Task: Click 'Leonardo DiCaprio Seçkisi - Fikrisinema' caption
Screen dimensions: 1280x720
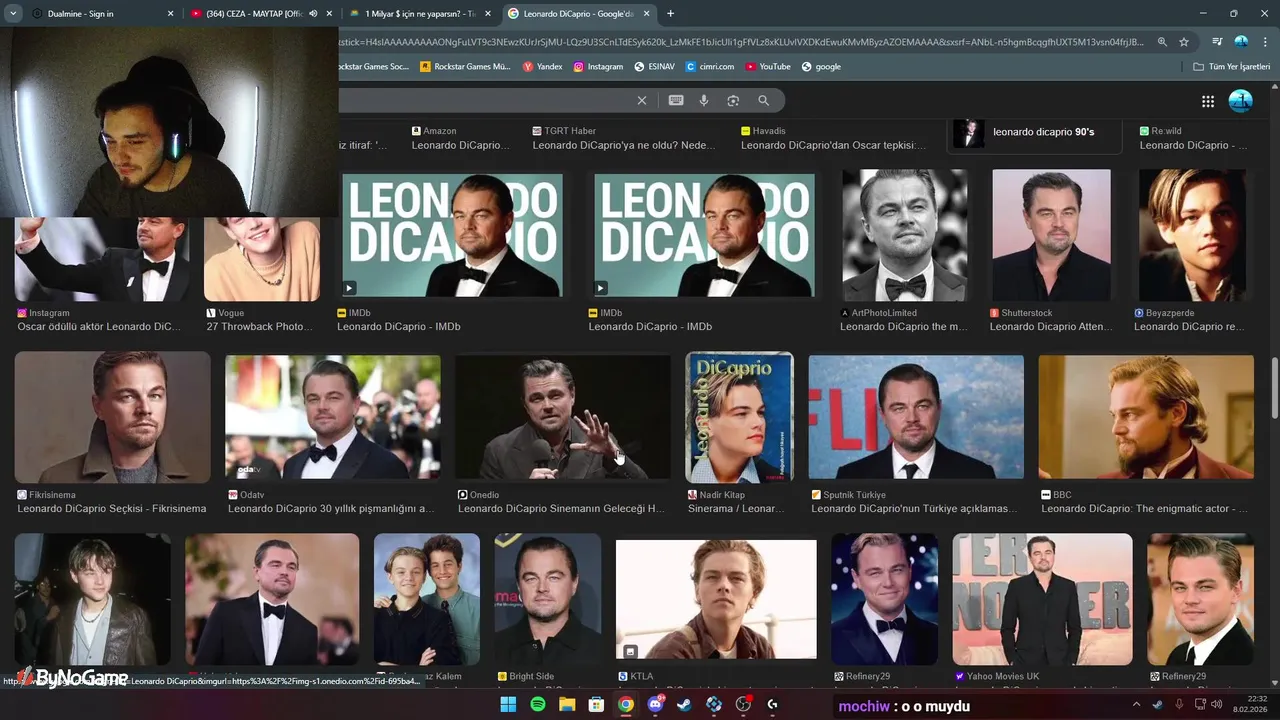Action: coord(112,509)
